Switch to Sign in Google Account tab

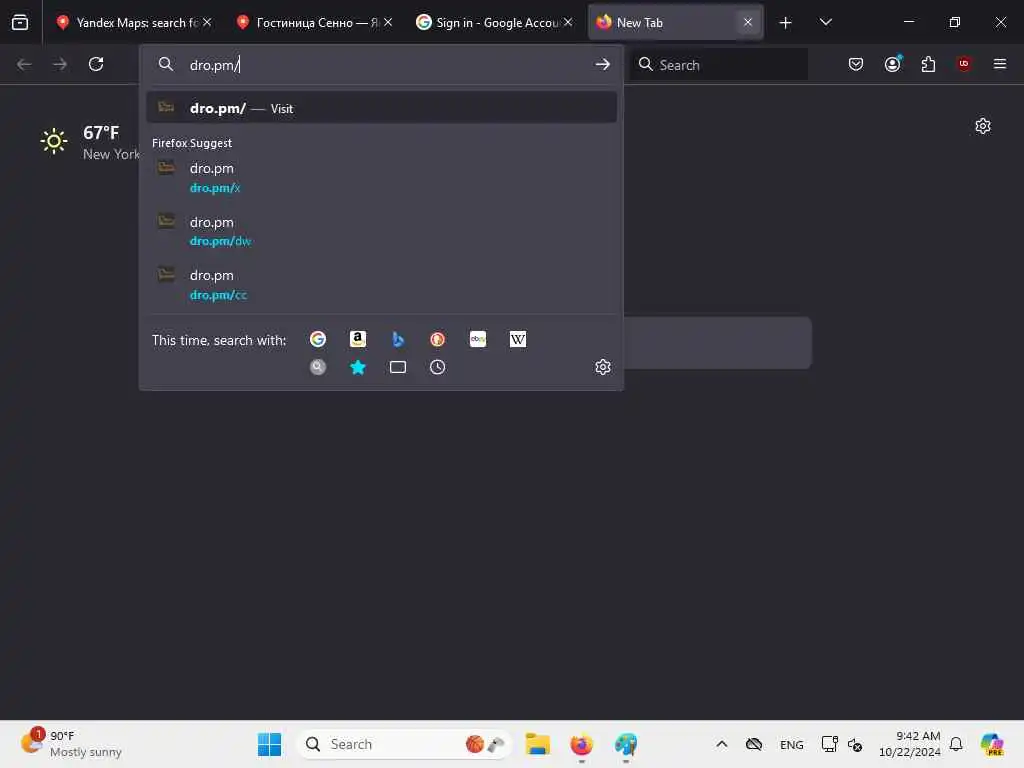point(494,22)
